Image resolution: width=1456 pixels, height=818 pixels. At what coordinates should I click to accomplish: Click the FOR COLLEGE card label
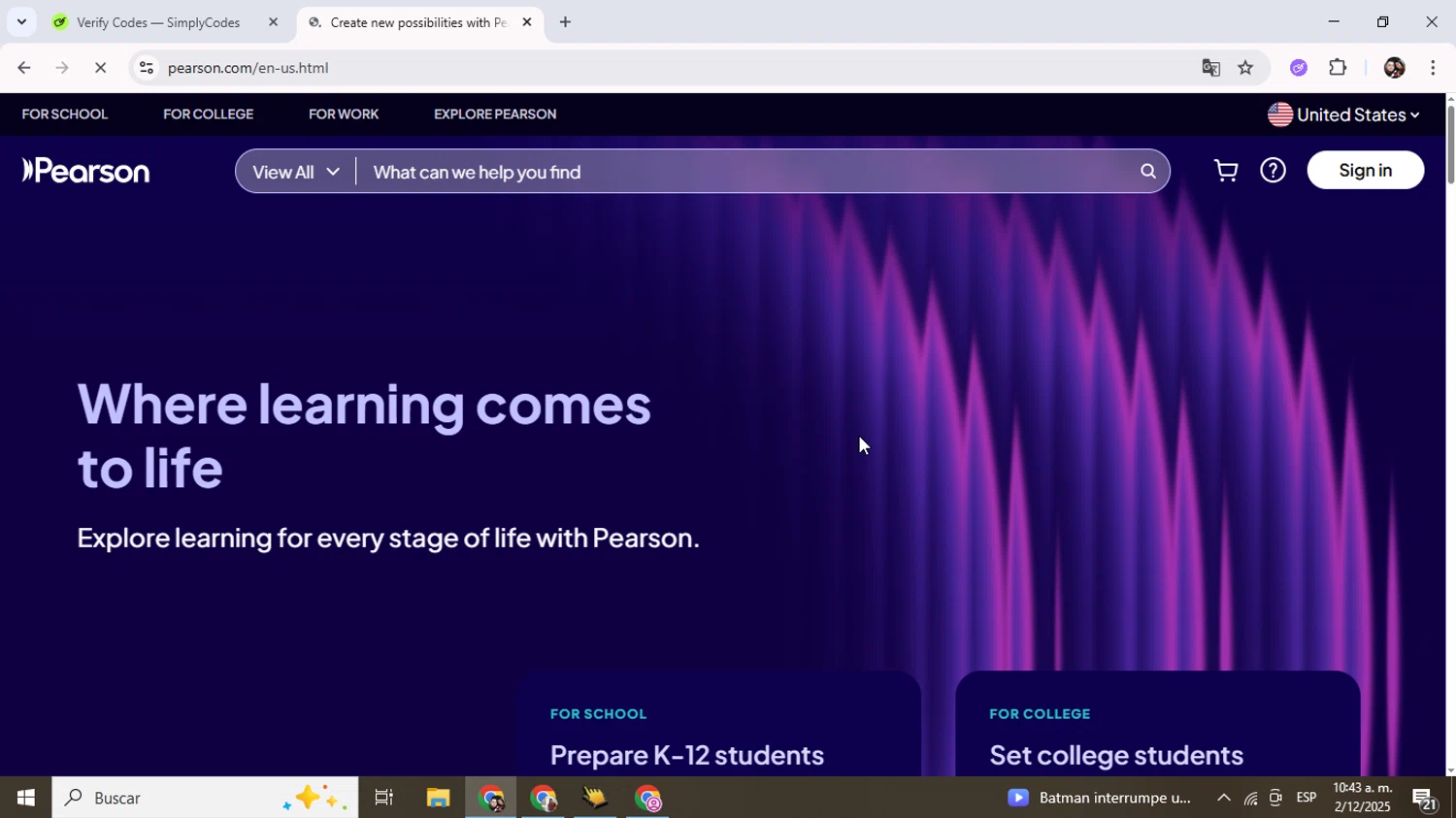1040,714
